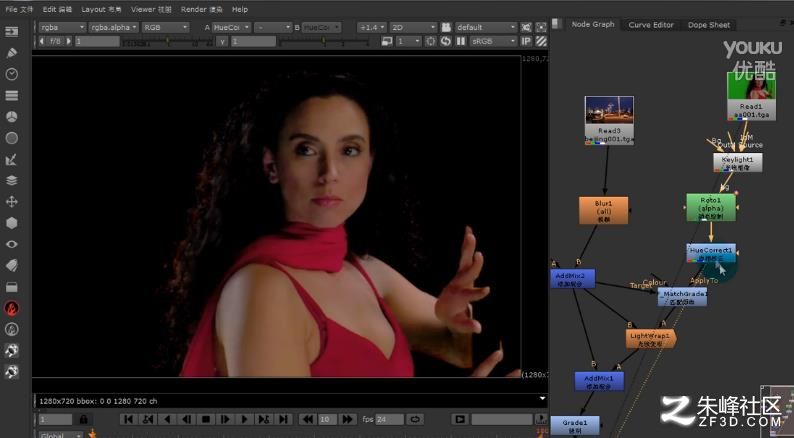Click the fps value field showing 24
This screenshot has height=438, width=794.
(x=389, y=419)
